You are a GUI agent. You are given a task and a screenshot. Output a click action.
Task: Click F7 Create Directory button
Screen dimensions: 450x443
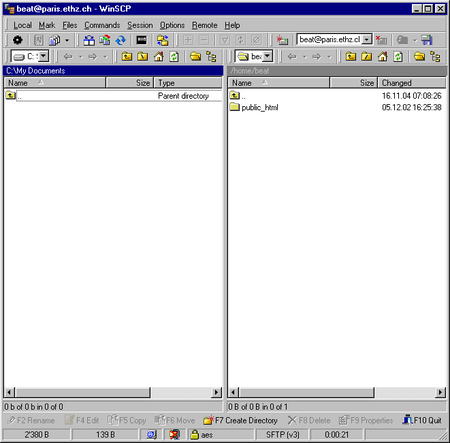point(241,420)
